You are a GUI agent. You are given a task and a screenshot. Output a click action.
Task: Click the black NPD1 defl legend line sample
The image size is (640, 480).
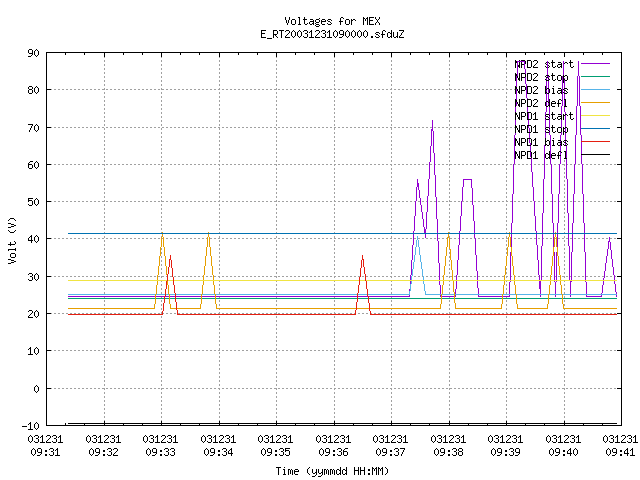595,155
